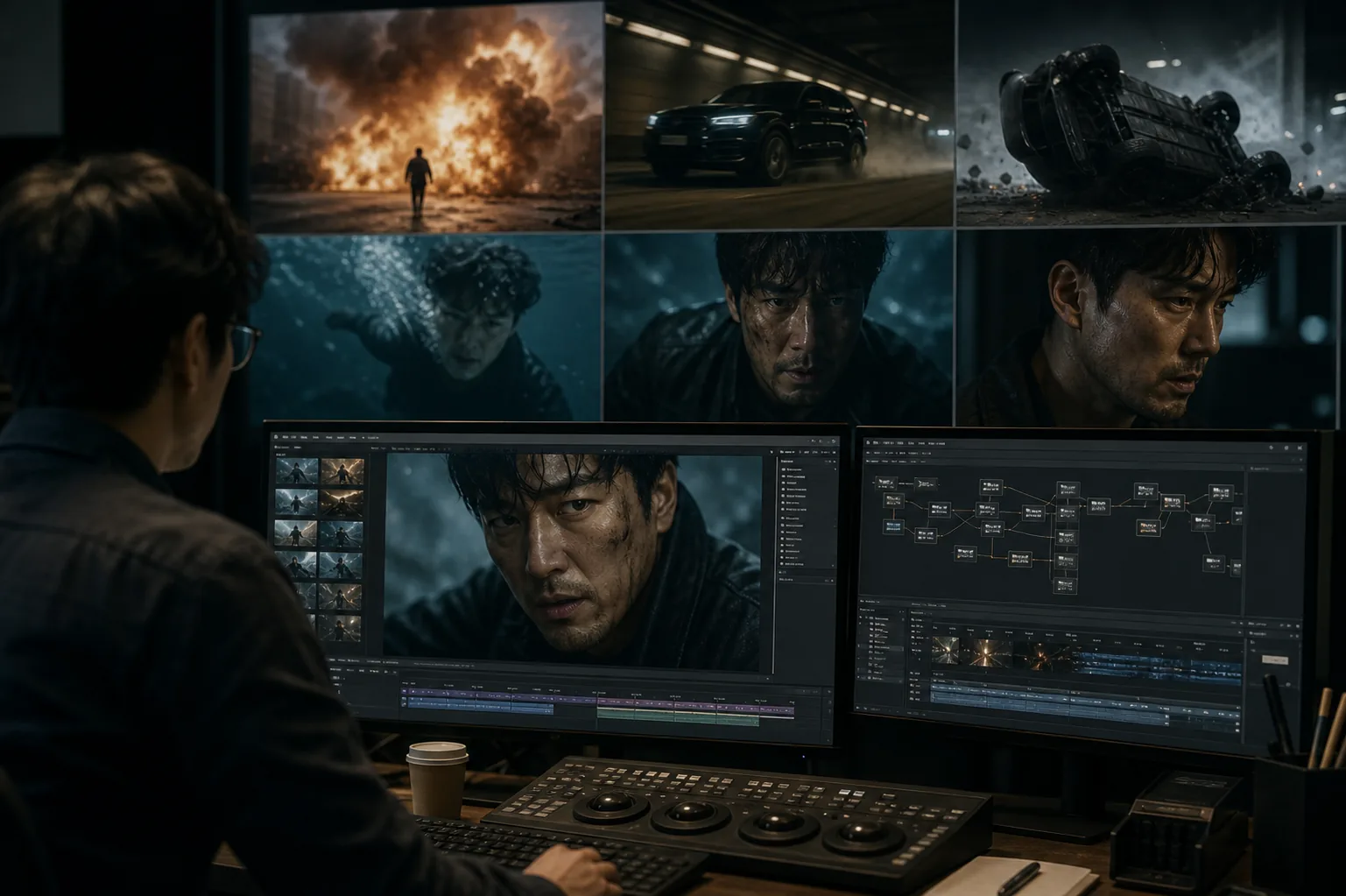Select the first tunnel-lights clip thumbnail in right timeline

click(946, 650)
